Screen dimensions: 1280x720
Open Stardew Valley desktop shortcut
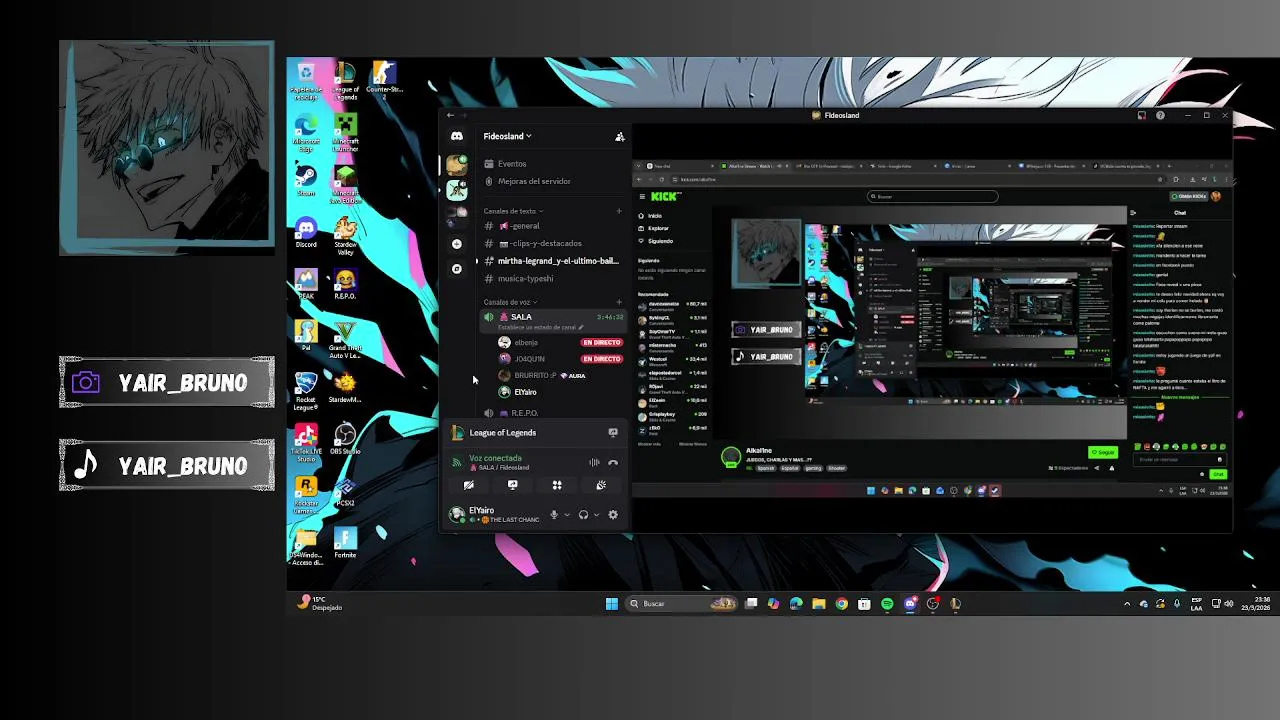pyautogui.click(x=346, y=236)
